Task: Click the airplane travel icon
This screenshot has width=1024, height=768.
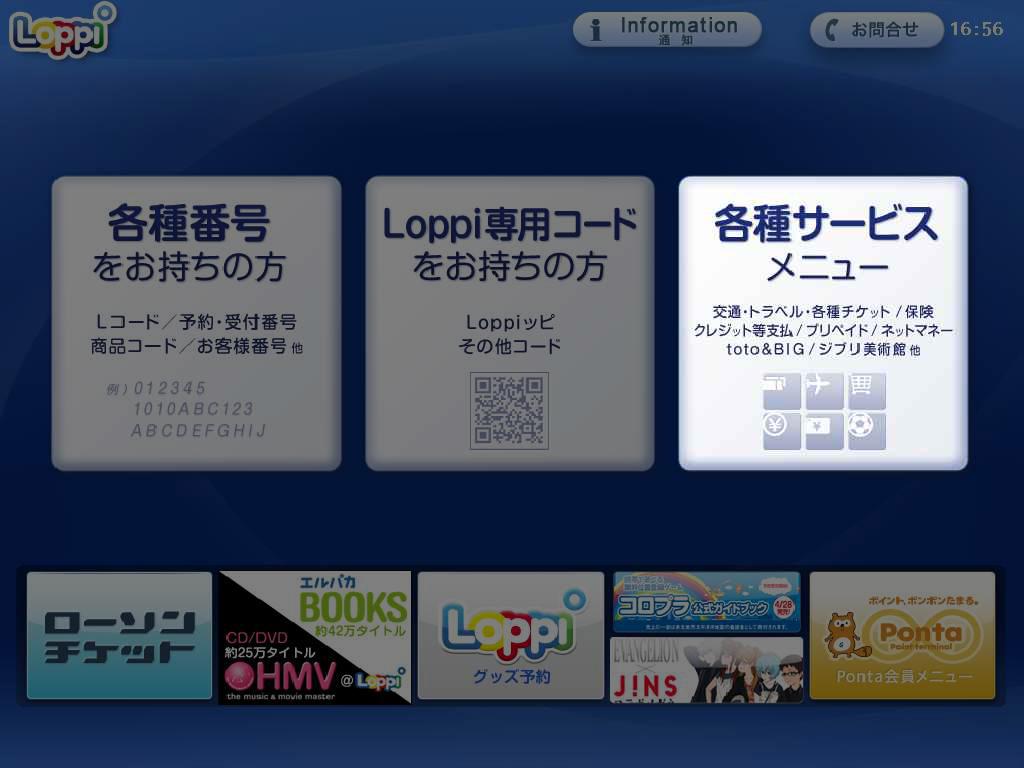Action: pyautogui.click(x=824, y=391)
